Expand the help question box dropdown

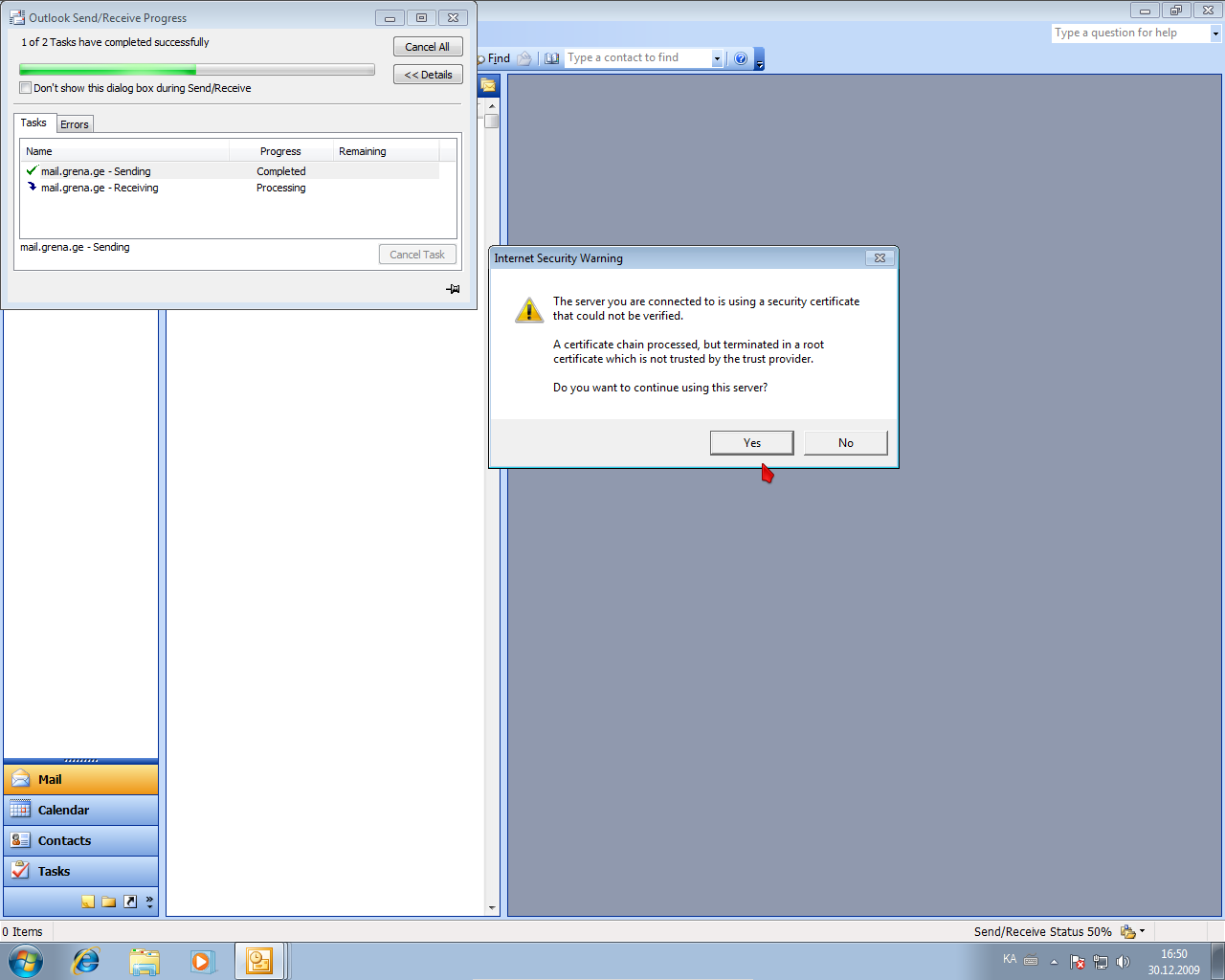pos(1215,33)
